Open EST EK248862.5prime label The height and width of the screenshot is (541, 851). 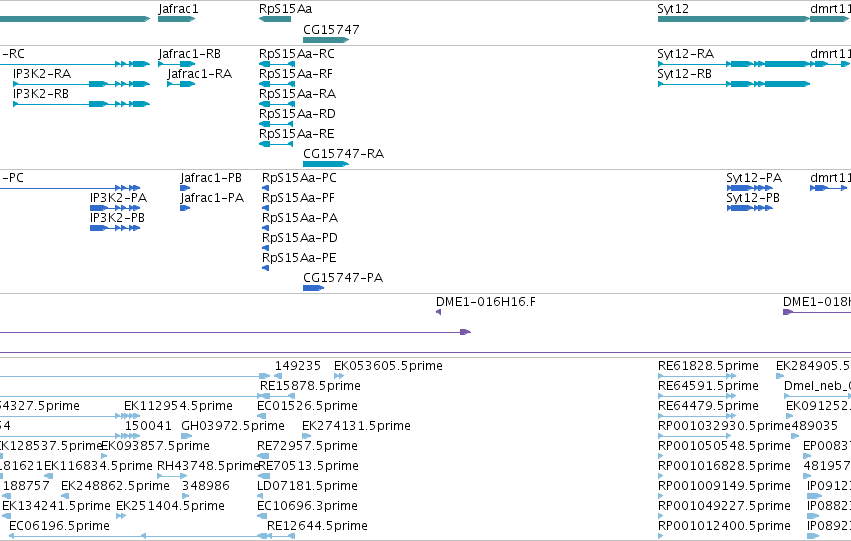115,486
